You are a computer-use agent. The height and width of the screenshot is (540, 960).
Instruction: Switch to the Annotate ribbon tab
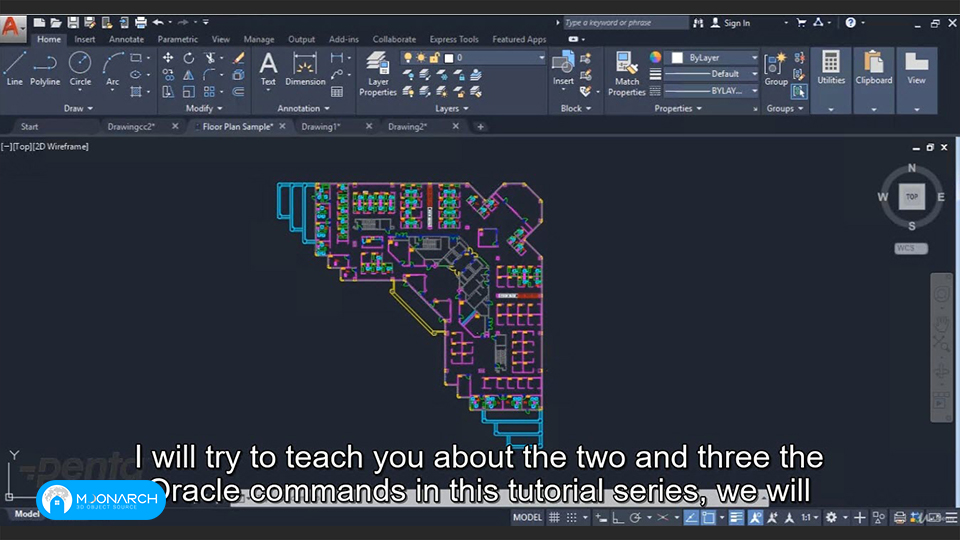[x=126, y=39]
